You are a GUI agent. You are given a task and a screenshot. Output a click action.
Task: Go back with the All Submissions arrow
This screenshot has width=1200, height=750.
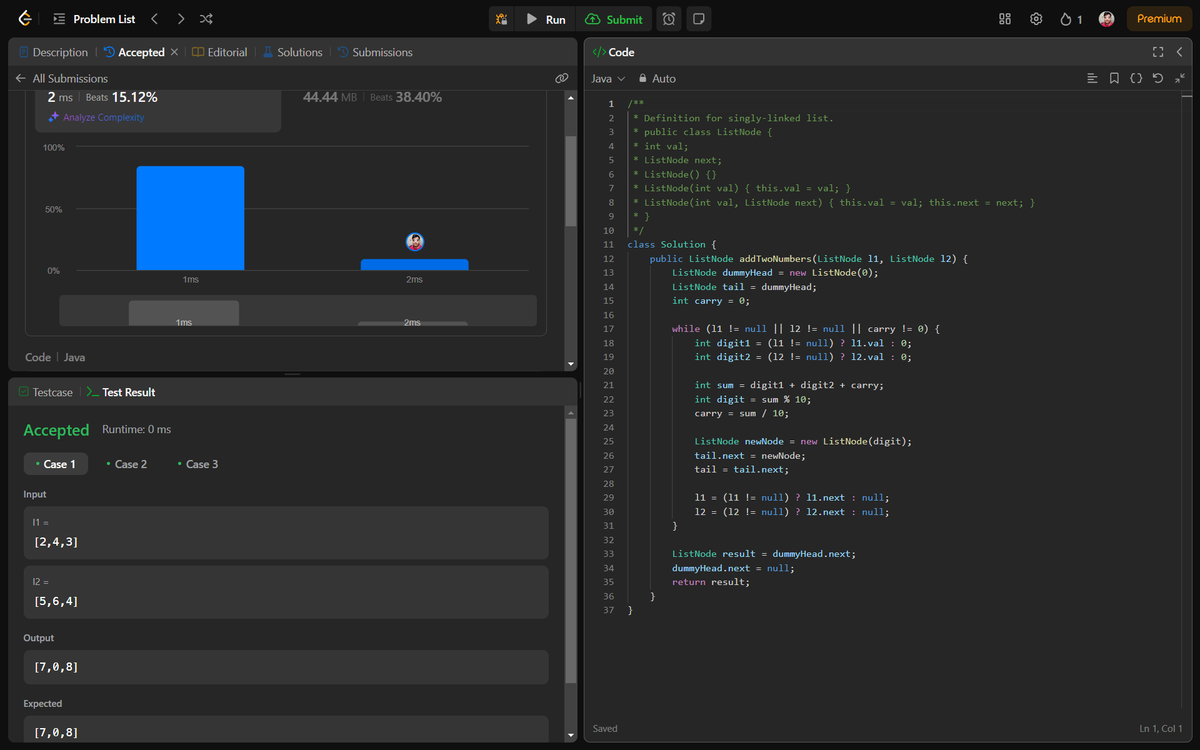coord(20,78)
